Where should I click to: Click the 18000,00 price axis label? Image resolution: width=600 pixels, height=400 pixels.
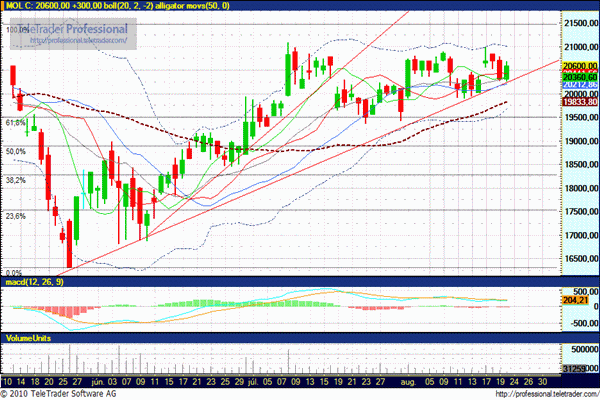tap(581, 188)
